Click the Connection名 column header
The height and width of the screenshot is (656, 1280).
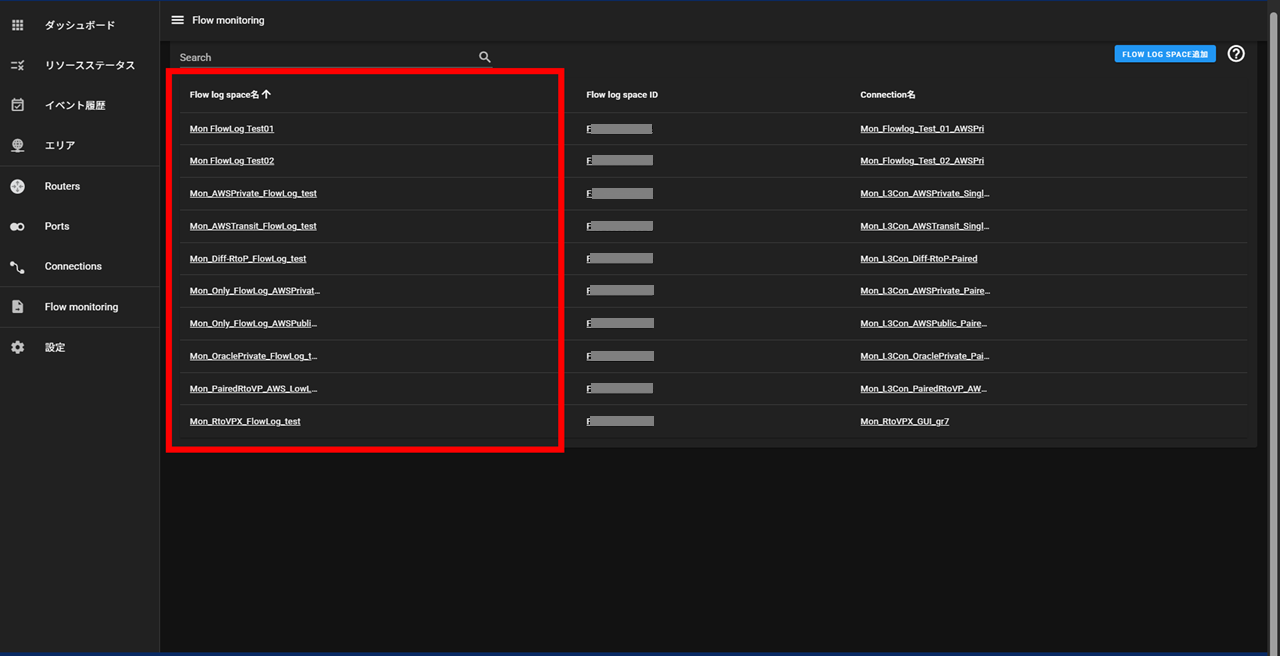[x=888, y=95]
